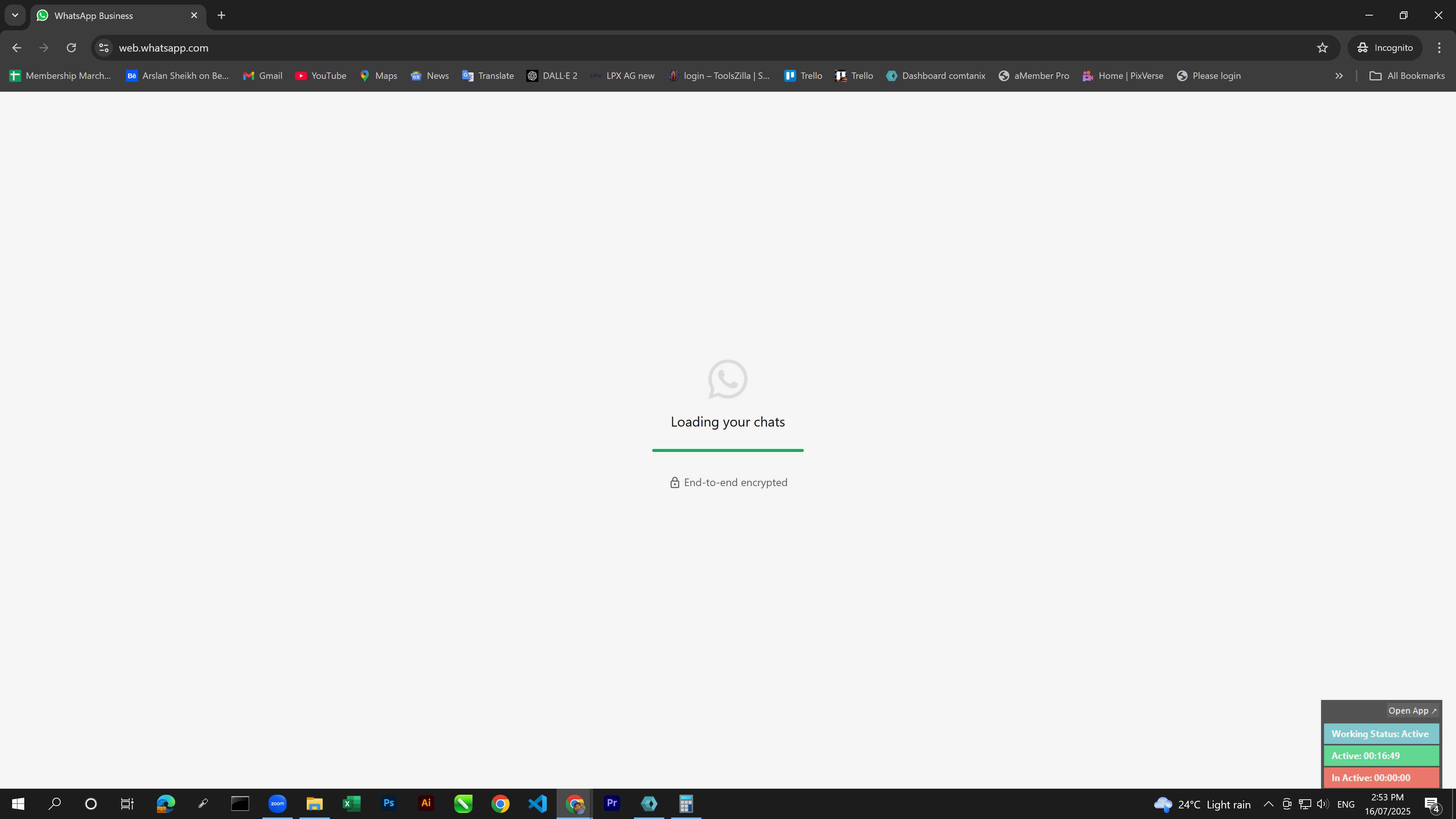1456x819 pixels.
Task: Open Google Chrome taskbar icon
Action: 500,804
